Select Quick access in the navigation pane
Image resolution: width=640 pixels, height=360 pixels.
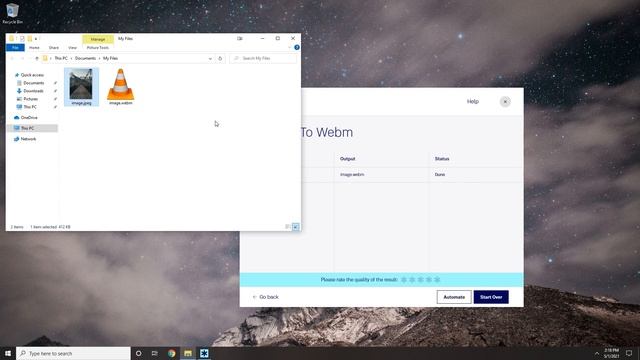tap(32, 75)
